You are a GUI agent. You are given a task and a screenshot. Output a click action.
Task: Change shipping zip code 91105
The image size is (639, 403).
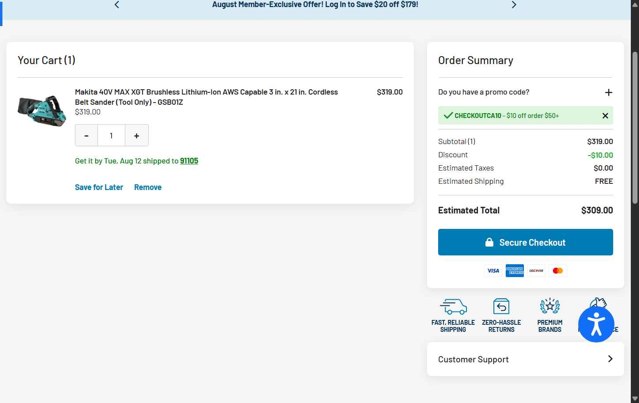pos(189,161)
